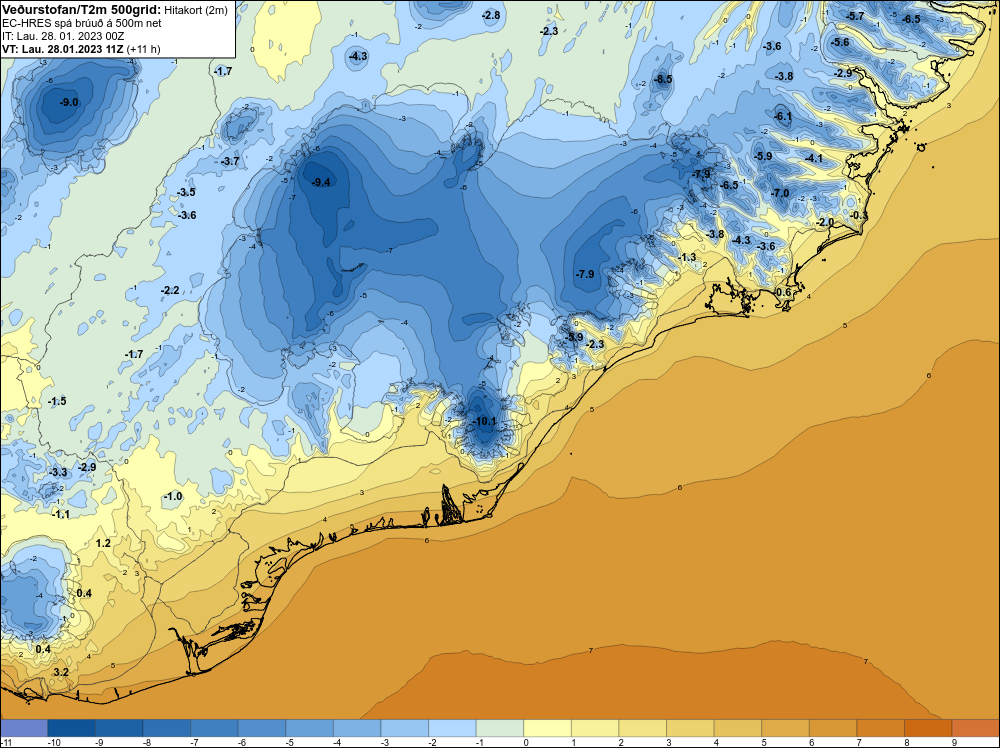The image size is (1000, 748).
Task: Click the -3.5 temperature label
Action: [186, 192]
